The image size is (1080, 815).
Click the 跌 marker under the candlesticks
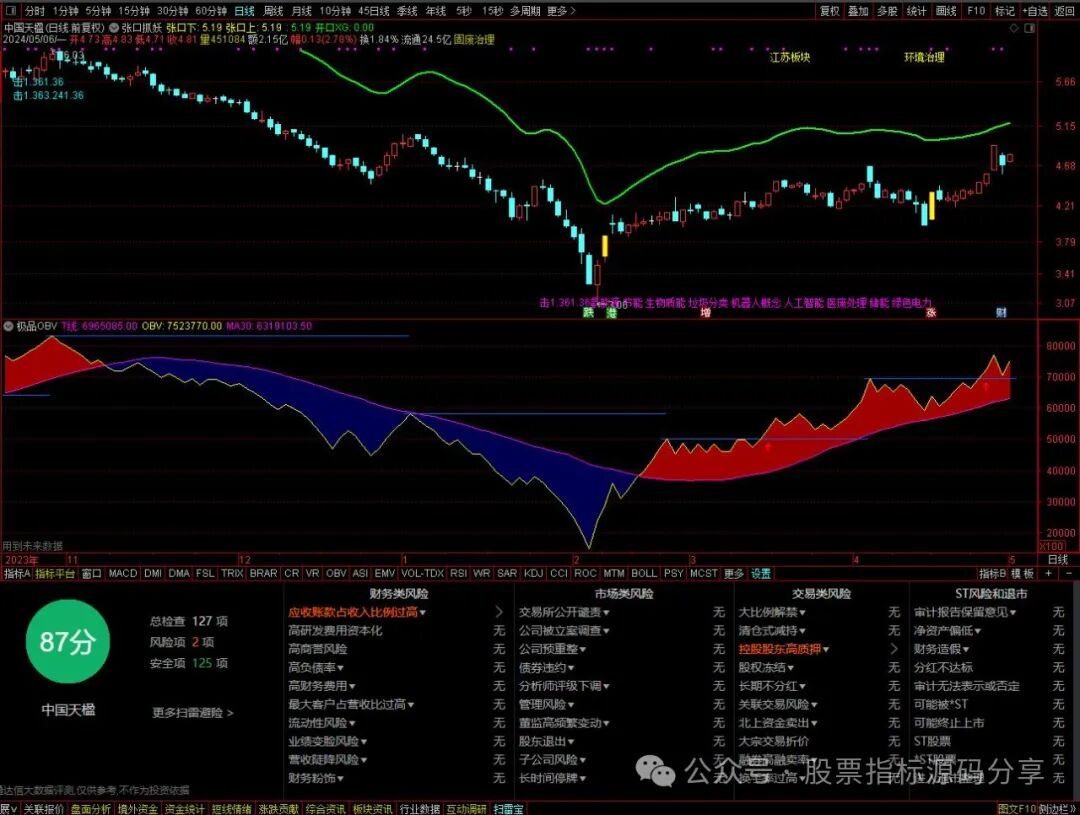(588, 313)
